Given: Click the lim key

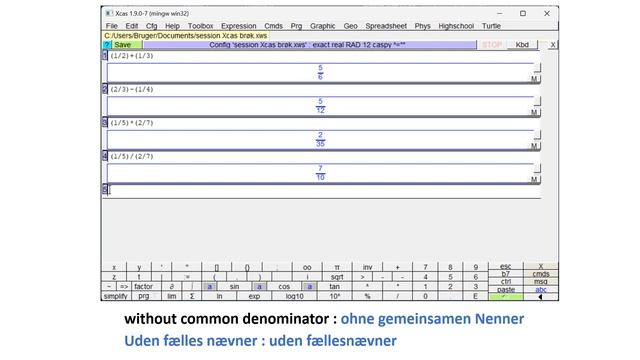Looking at the screenshot, I should (172, 296).
